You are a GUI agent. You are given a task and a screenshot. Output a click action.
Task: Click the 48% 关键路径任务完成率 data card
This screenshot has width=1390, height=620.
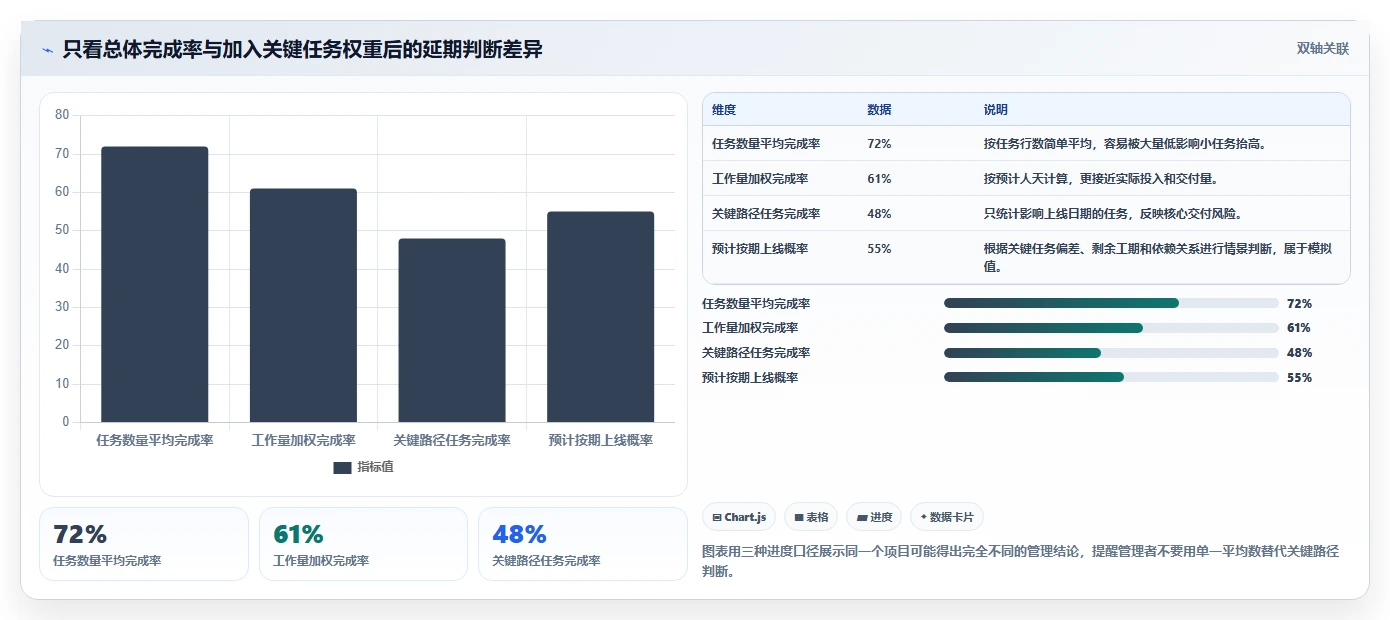583,544
